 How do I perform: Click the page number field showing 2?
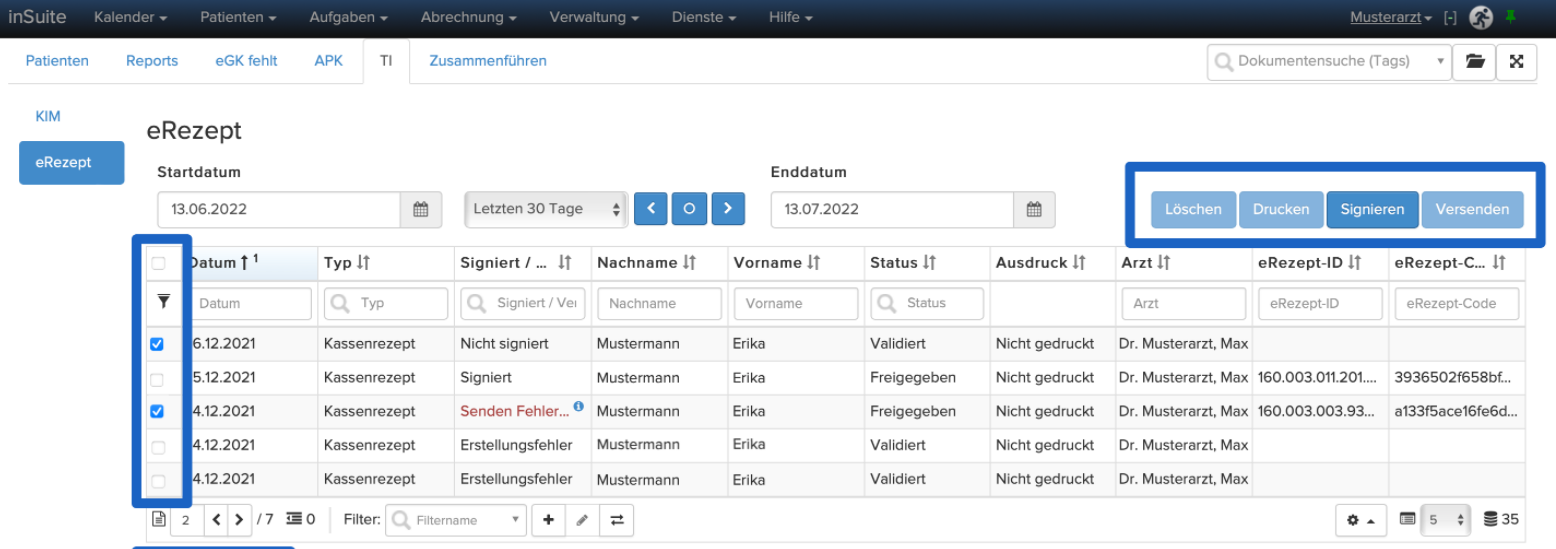click(186, 519)
